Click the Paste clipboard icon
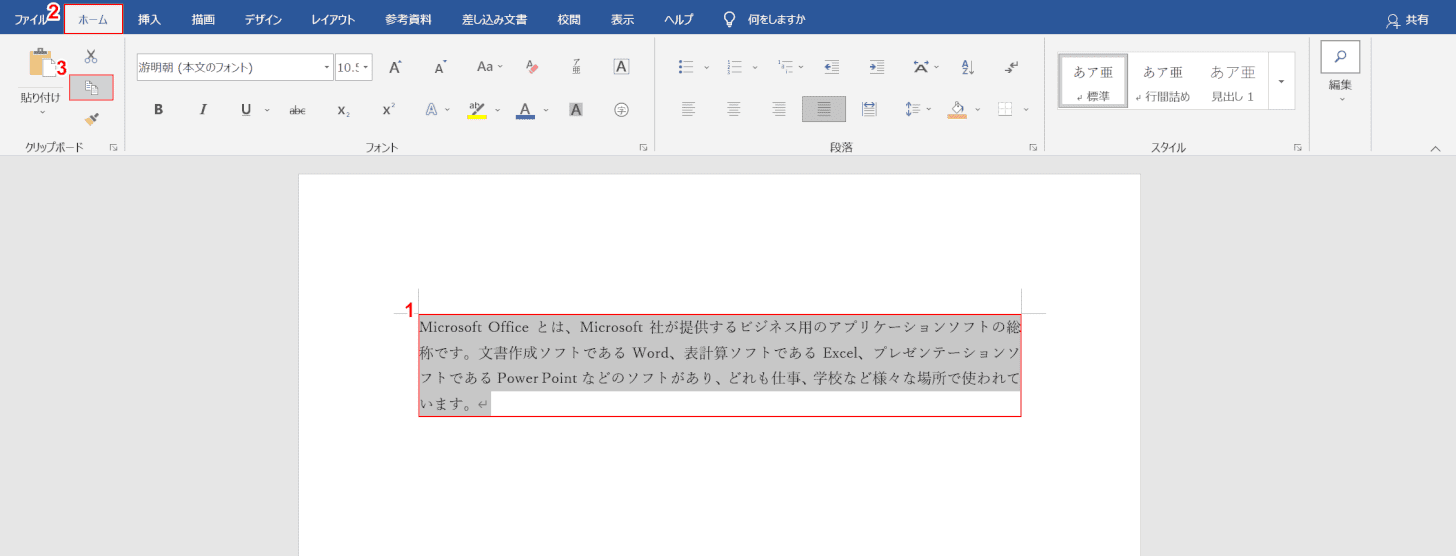 click(41, 63)
